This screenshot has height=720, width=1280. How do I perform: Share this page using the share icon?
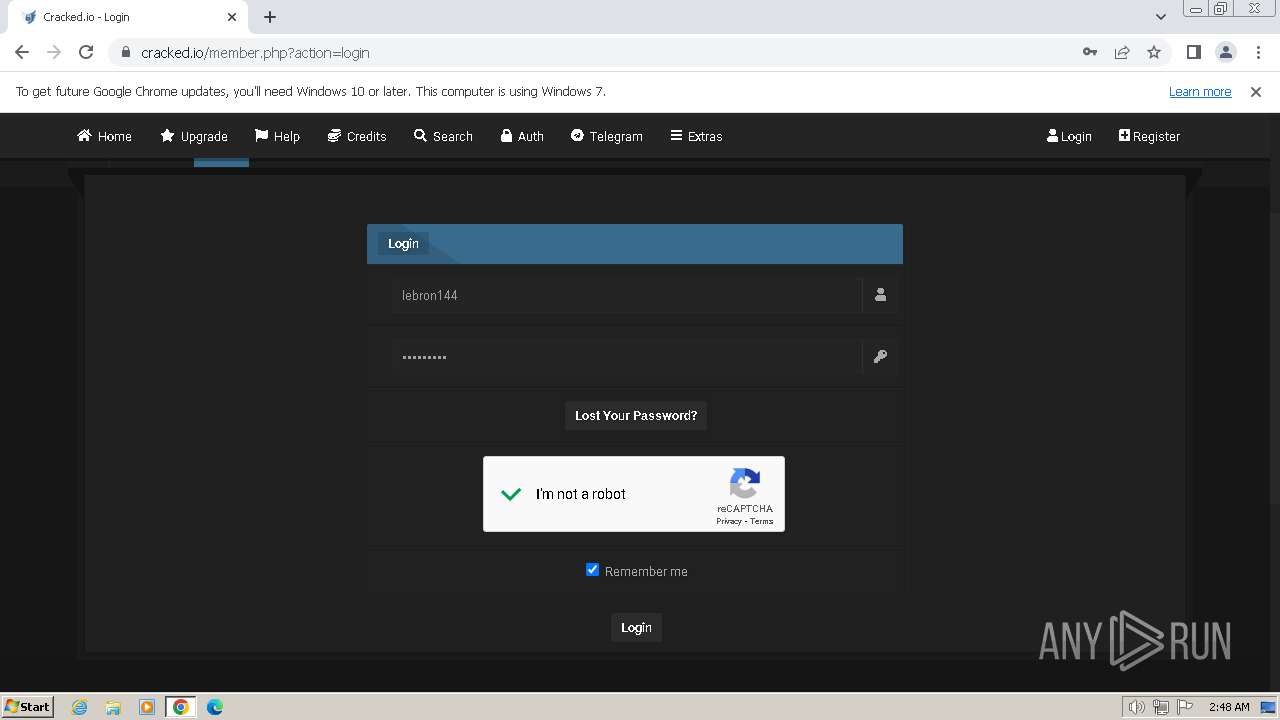click(1122, 52)
